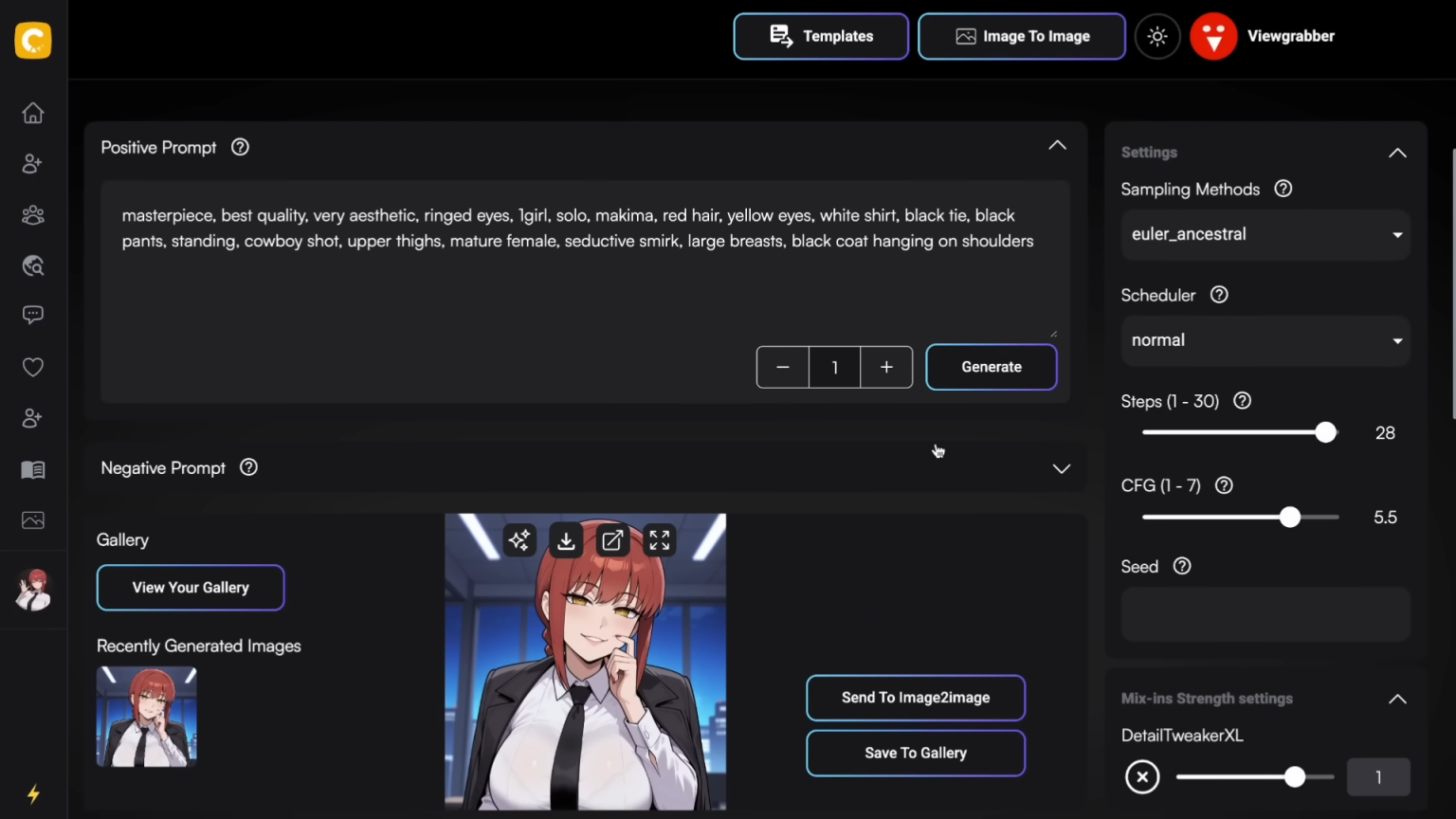This screenshot has width=1456, height=819.
Task: Switch to Templates in the top navigation
Action: point(821,36)
